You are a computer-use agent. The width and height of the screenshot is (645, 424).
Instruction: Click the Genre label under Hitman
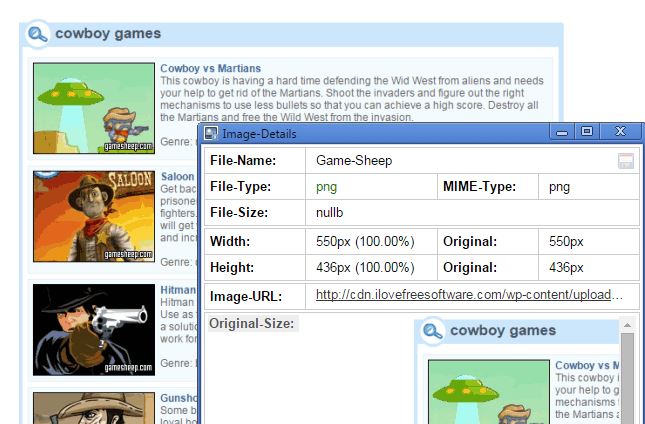176,363
